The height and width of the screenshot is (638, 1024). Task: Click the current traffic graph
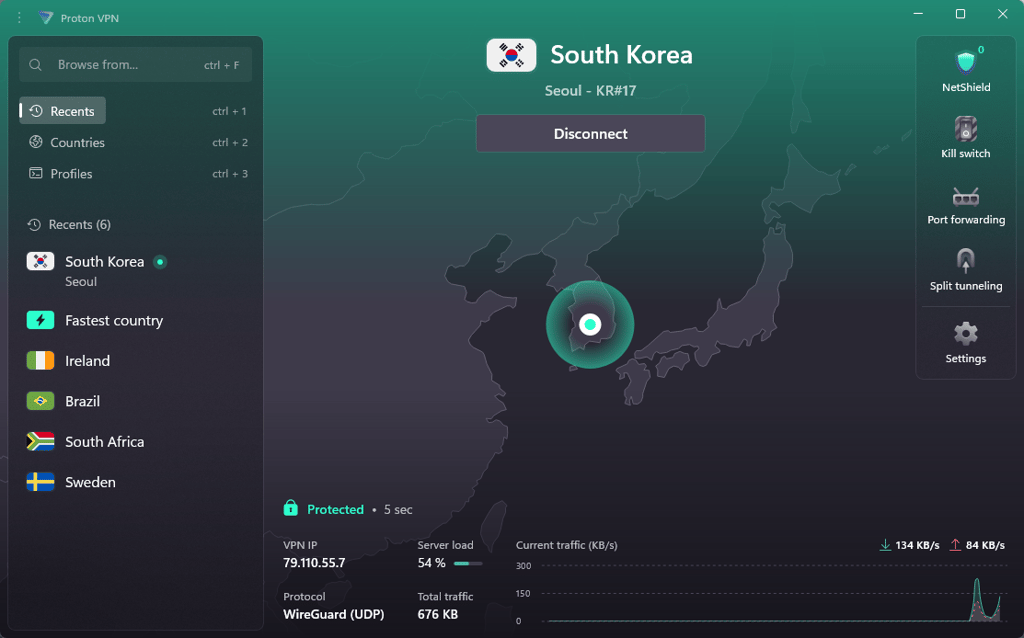click(x=774, y=593)
